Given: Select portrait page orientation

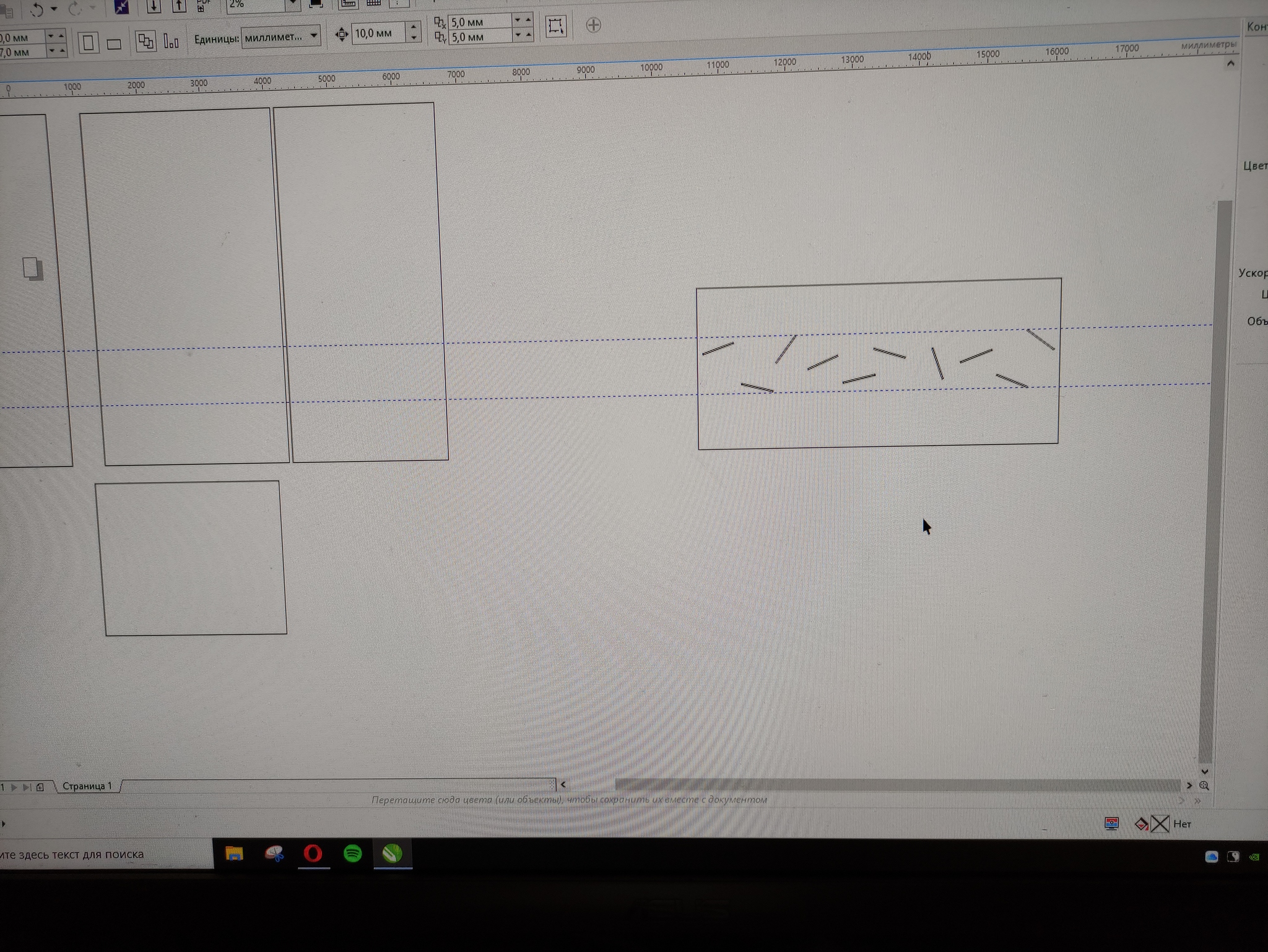Looking at the screenshot, I should [x=89, y=43].
